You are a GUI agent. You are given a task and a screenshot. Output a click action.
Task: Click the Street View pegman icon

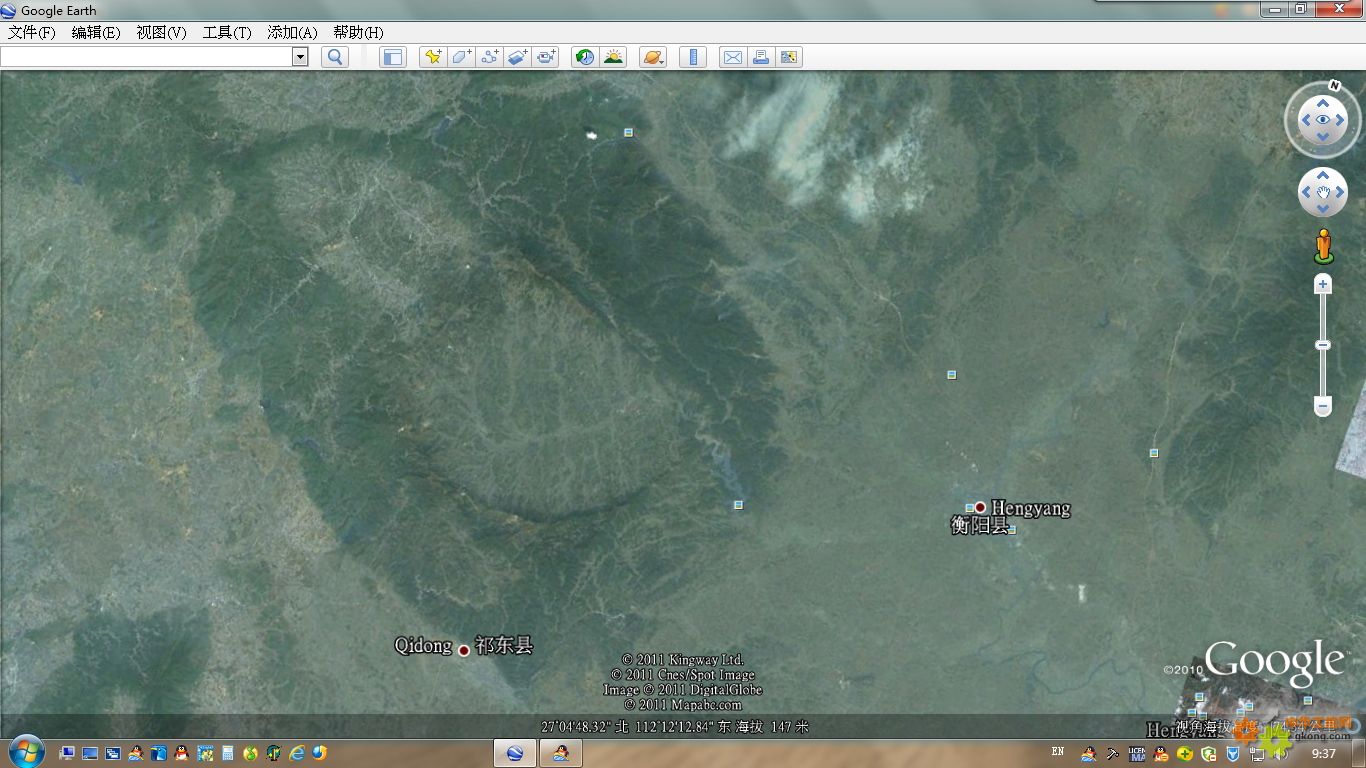1323,246
